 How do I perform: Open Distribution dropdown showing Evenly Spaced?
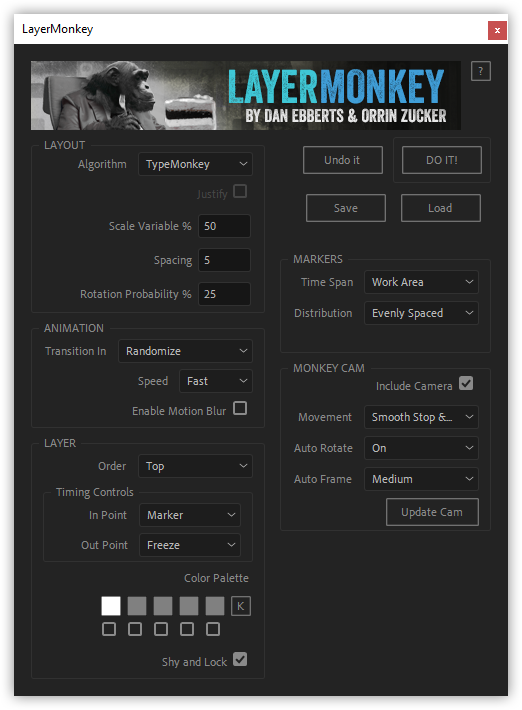click(421, 313)
